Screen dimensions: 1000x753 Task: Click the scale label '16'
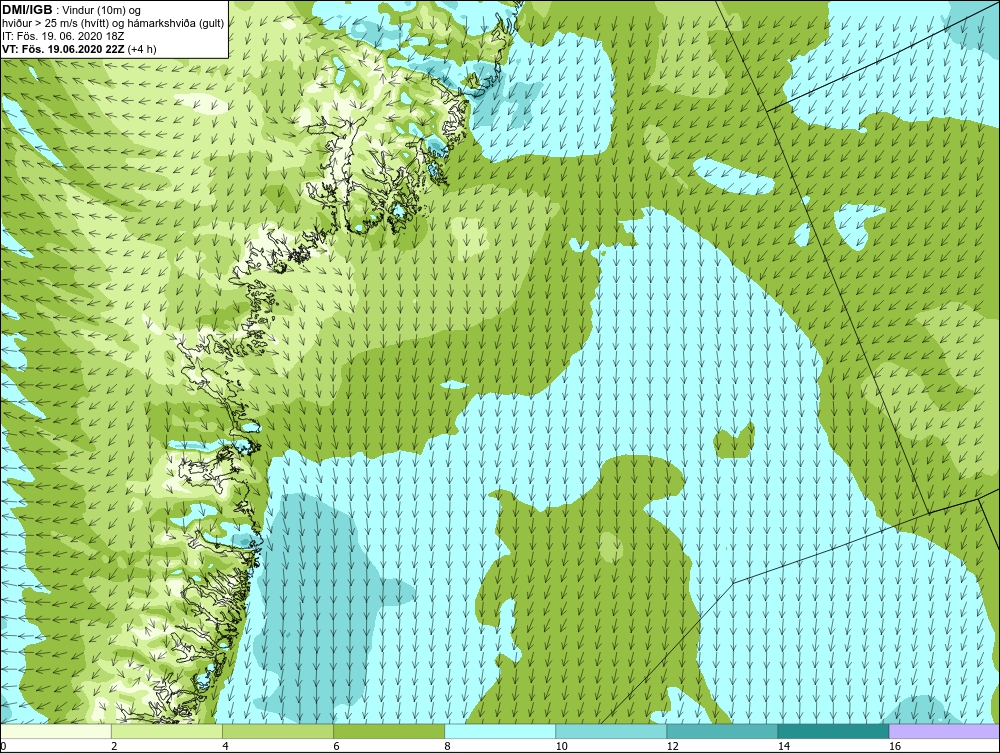(x=895, y=746)
